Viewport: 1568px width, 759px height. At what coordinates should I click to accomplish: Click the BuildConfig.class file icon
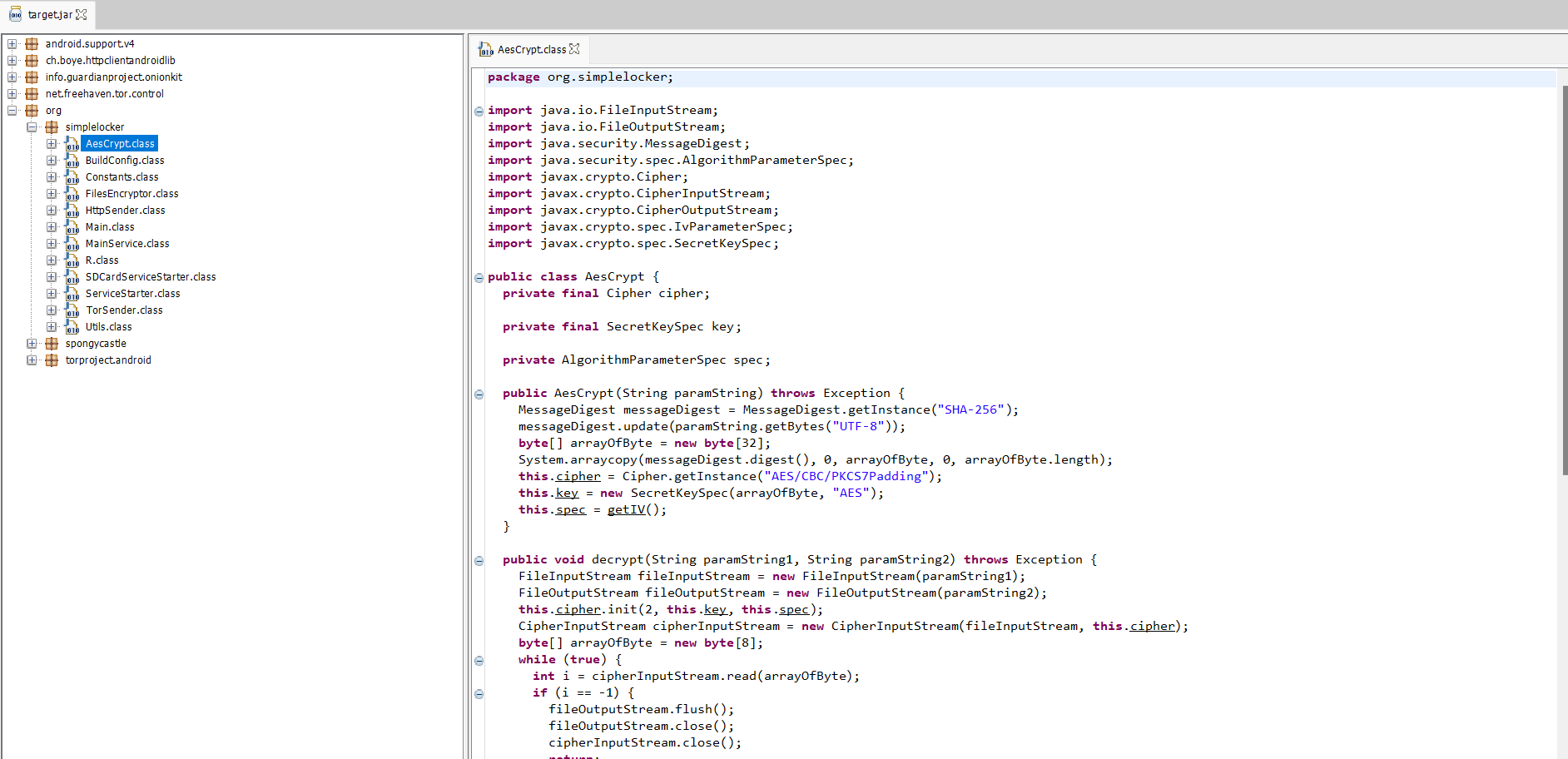72,161
